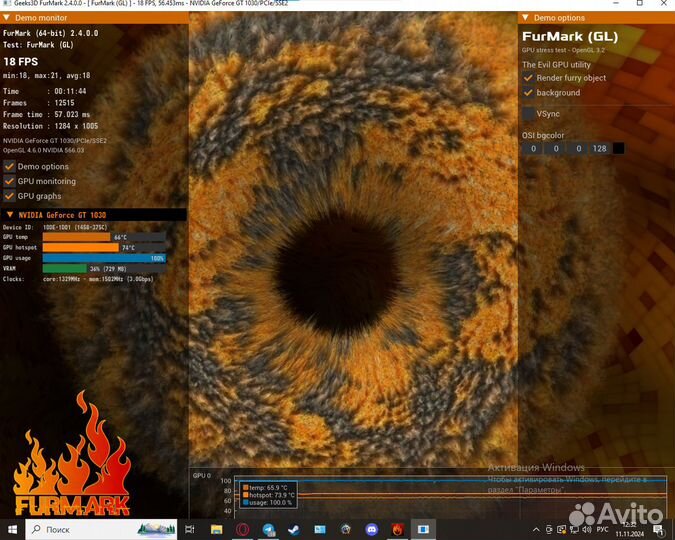Viewport: 675px width, 540px height.
Task: Uncheck Render furry object
Action: click(528, 78)
